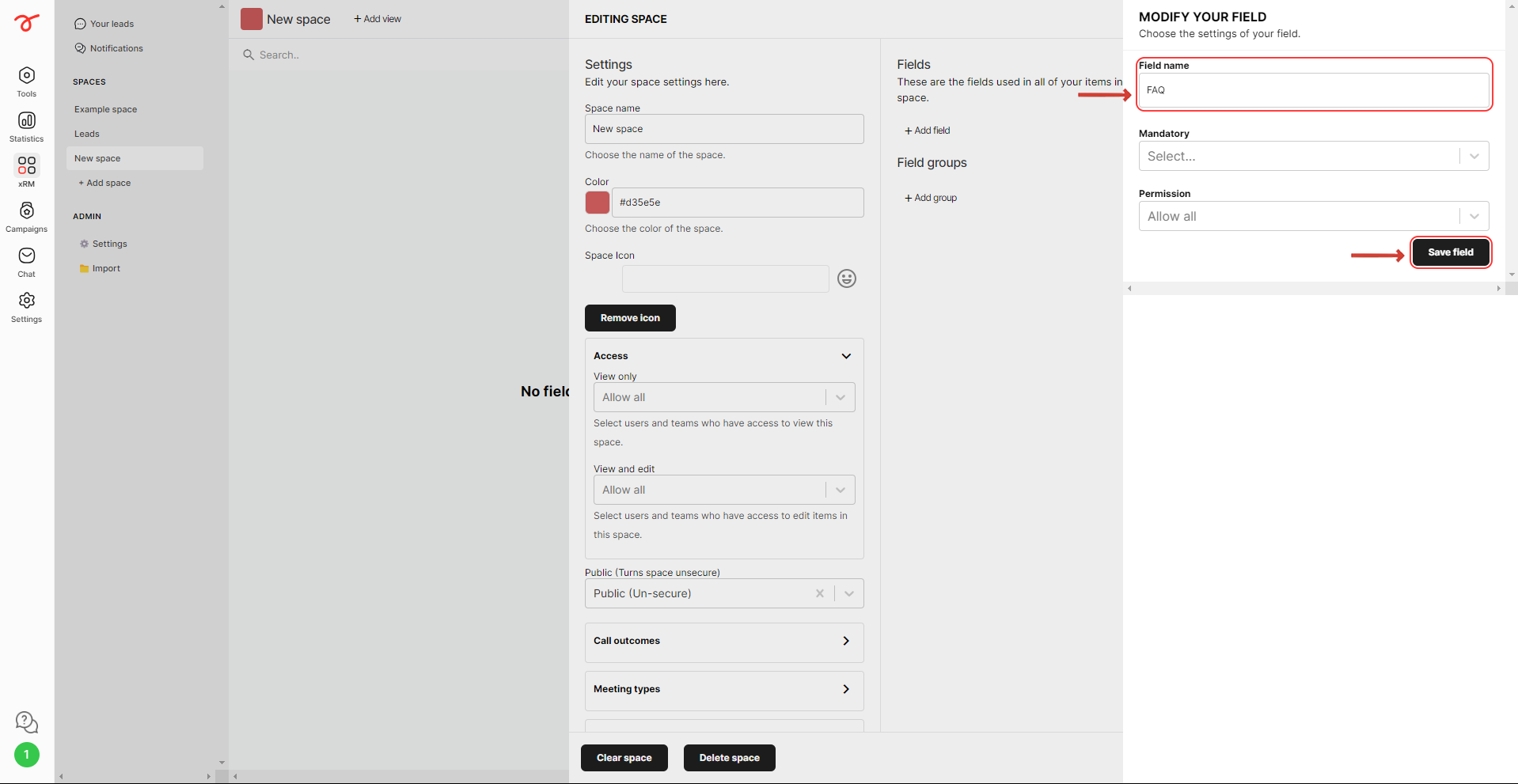The width and height of the screenshot is (1518, 784).
Task: Collapse the Access section
Action: point(846,356)
